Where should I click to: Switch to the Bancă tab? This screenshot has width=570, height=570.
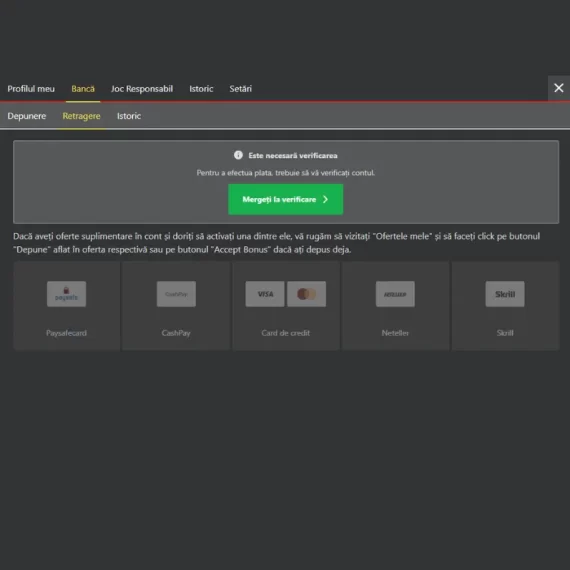click(x=83, y=89)
